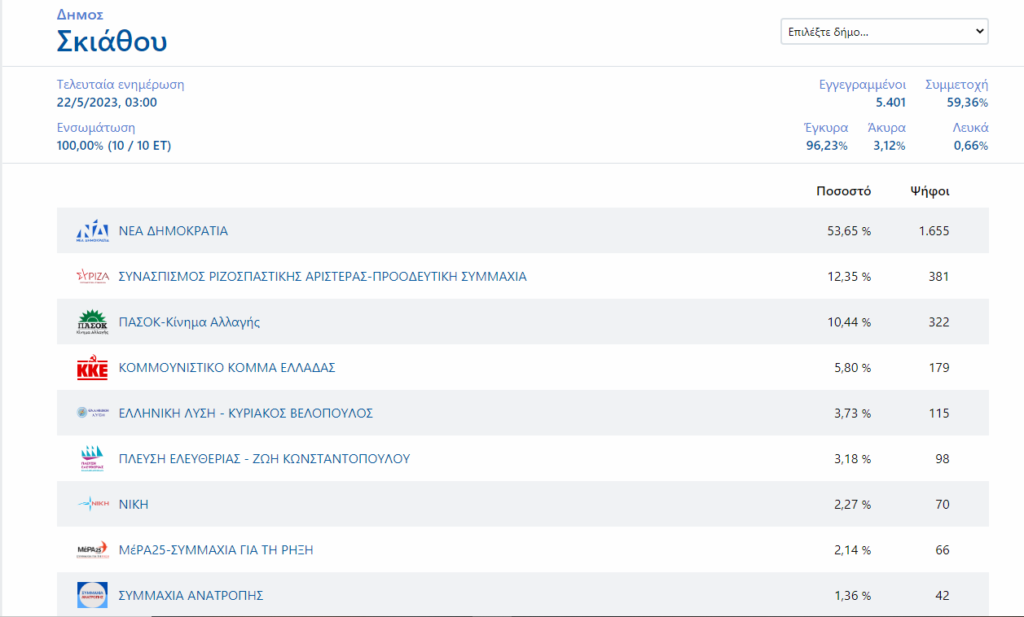Click the Nea Dimokratia party logo
This screenshot has width=1024, height=617.
pos(92,231)
